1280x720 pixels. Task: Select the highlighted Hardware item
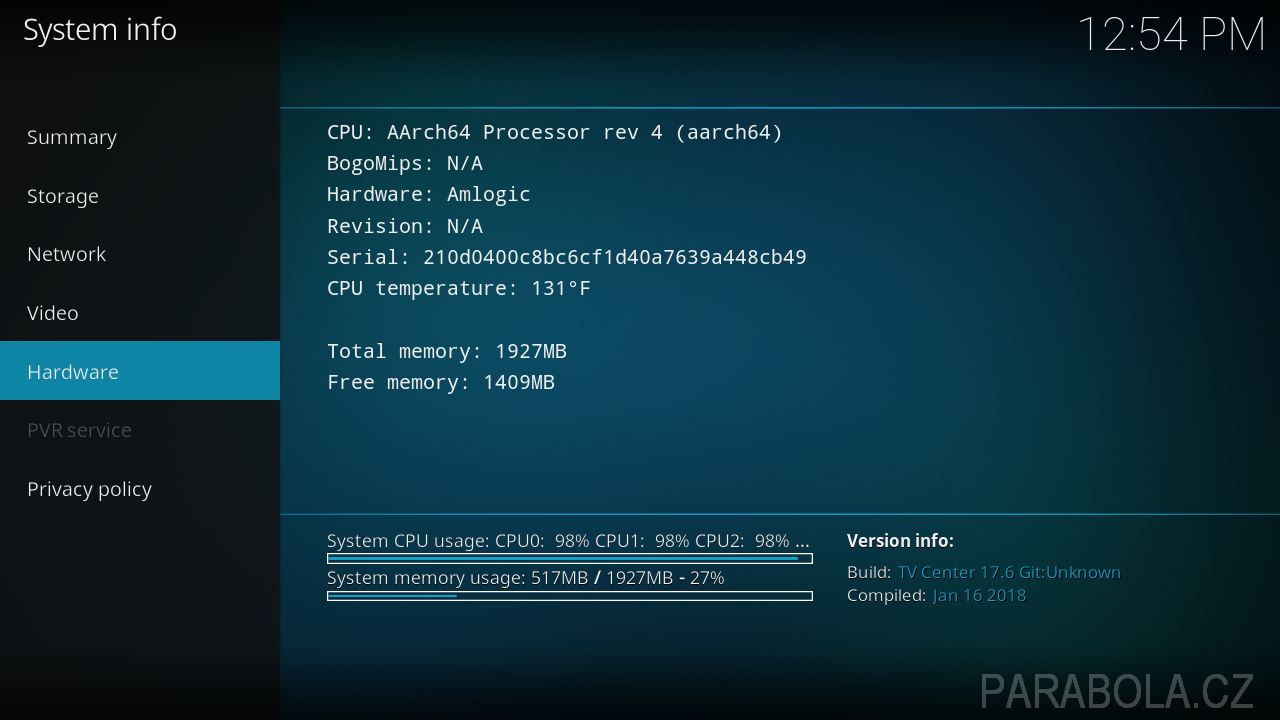140,371
